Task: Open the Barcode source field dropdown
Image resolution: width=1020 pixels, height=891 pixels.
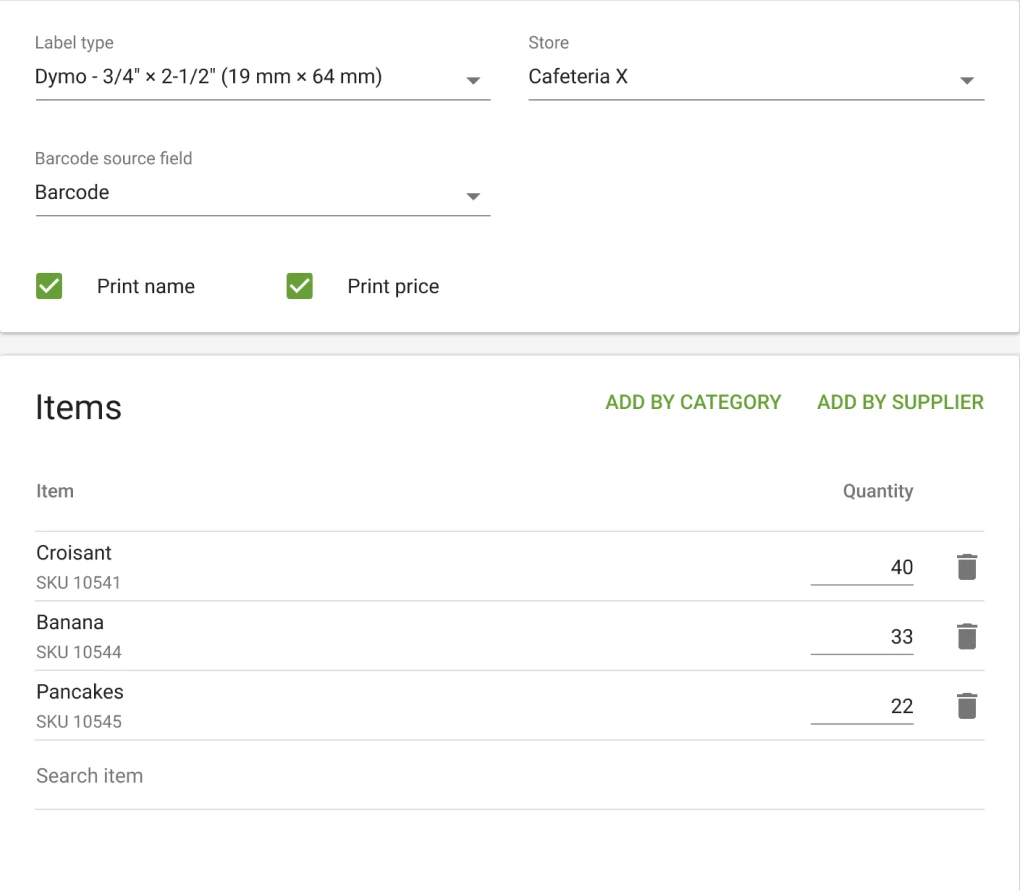Action: coord(262,193)
